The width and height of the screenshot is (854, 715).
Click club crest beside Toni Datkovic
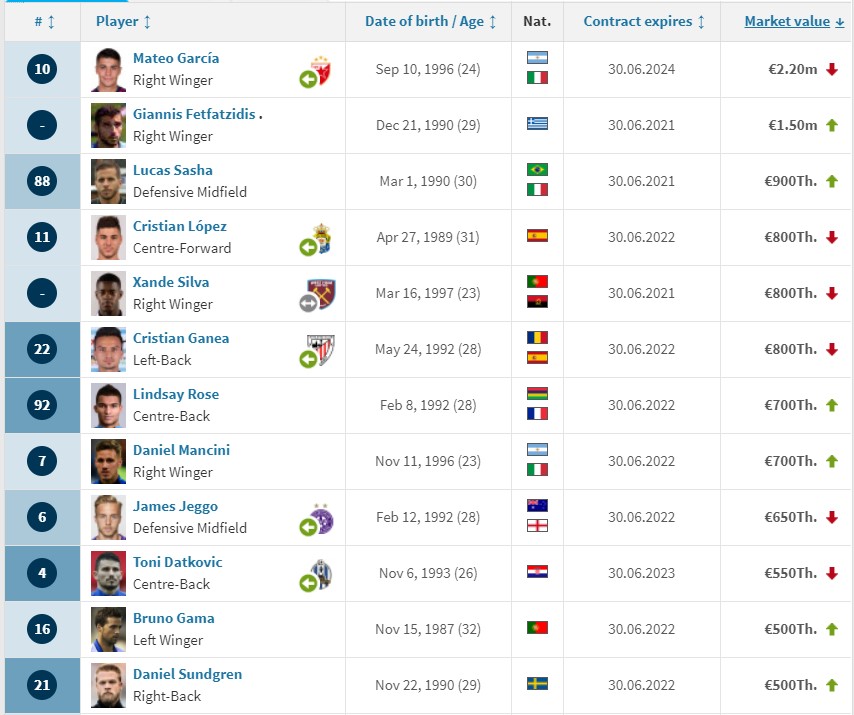pos(321,574)
